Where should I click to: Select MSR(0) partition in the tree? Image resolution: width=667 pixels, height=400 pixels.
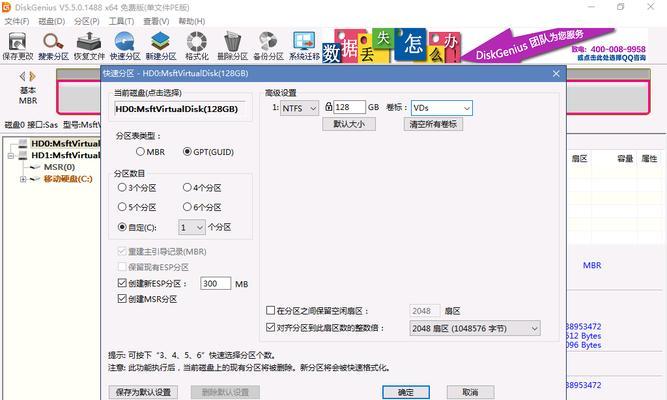pos(59,167)
